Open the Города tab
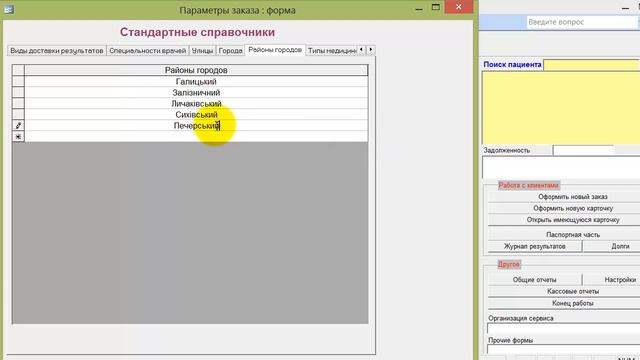640x360 pixels. tap(231, 51)
